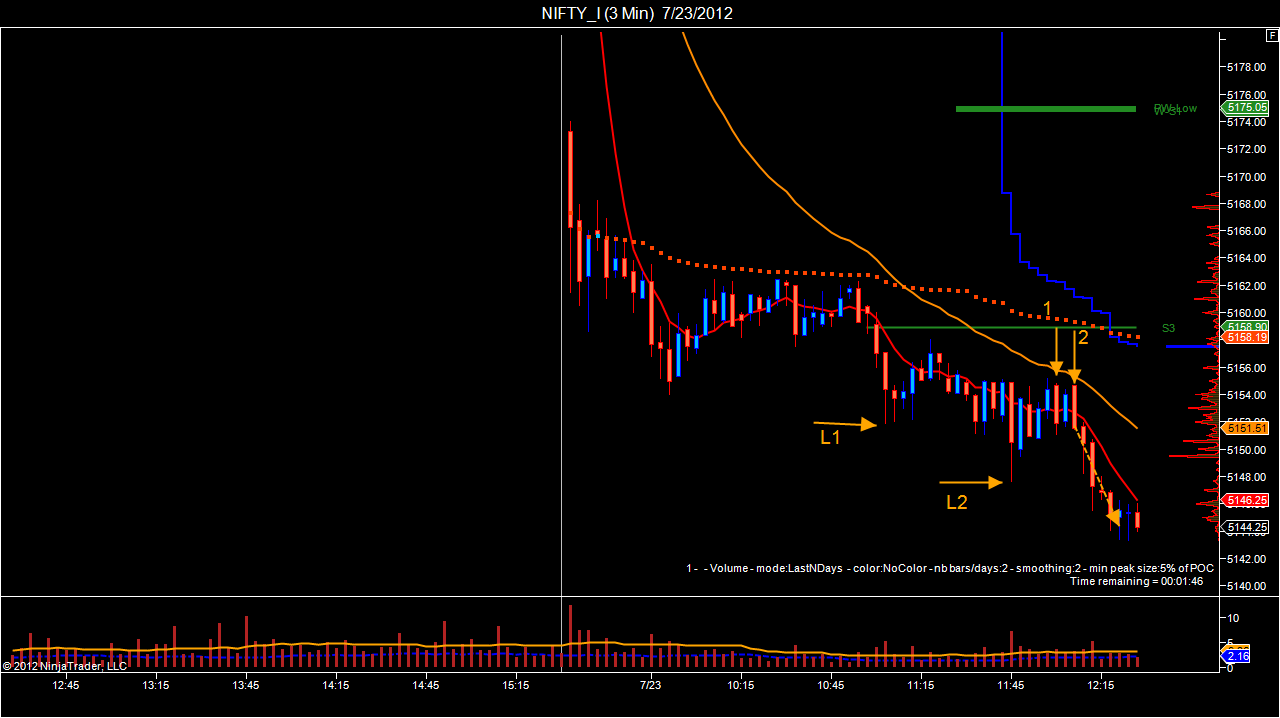This screenshot has width=1280, height=718.
Task: Click the 5164.00 price axis label
Action: 1246,258
